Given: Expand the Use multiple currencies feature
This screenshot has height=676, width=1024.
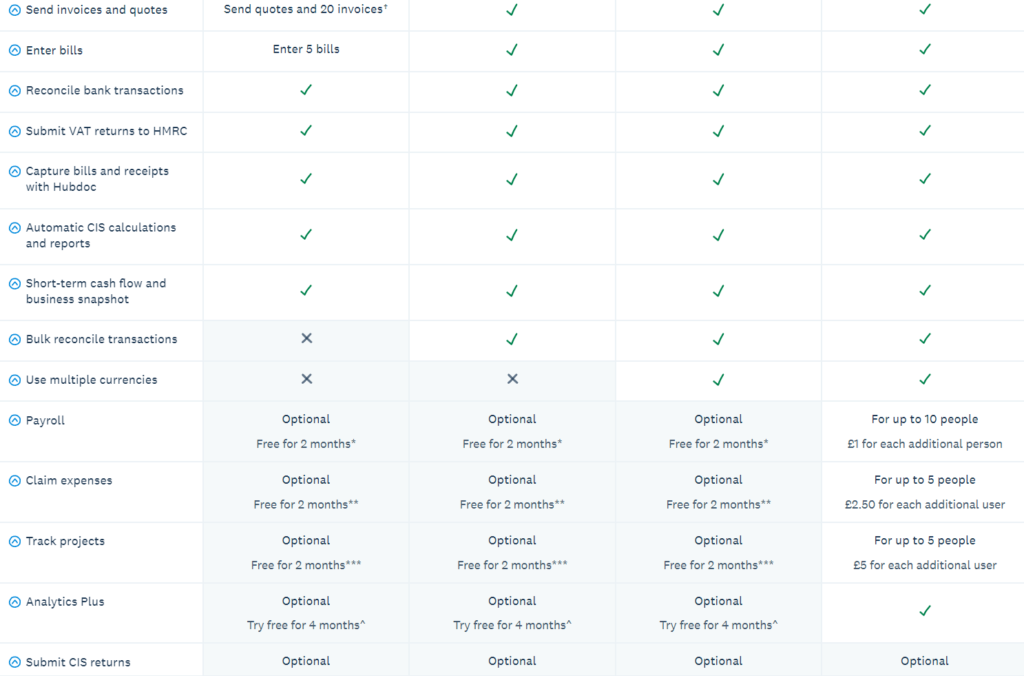Looking at the screenshot, I should [14, 380].
